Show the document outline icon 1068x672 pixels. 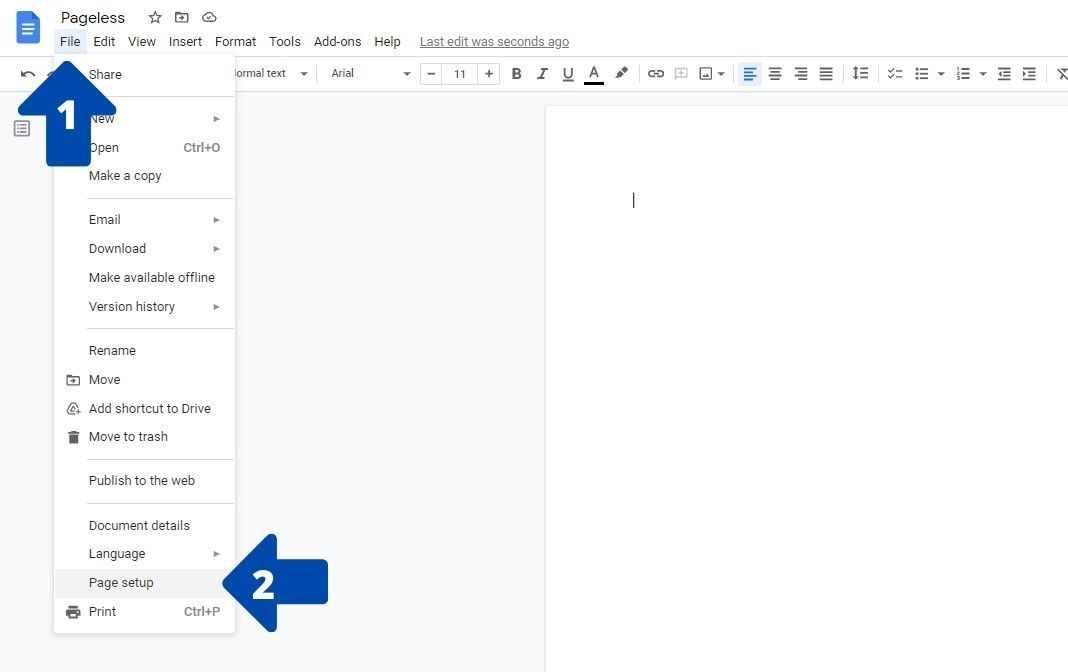21,128
